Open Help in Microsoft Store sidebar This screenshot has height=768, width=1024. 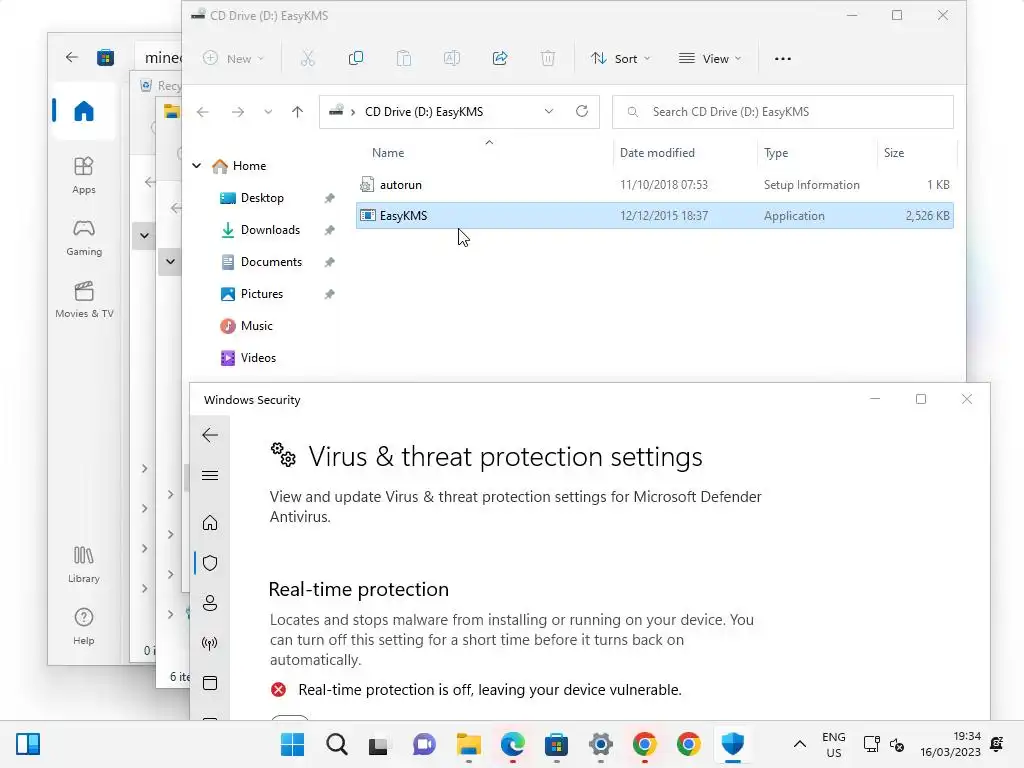pos(84,627)
